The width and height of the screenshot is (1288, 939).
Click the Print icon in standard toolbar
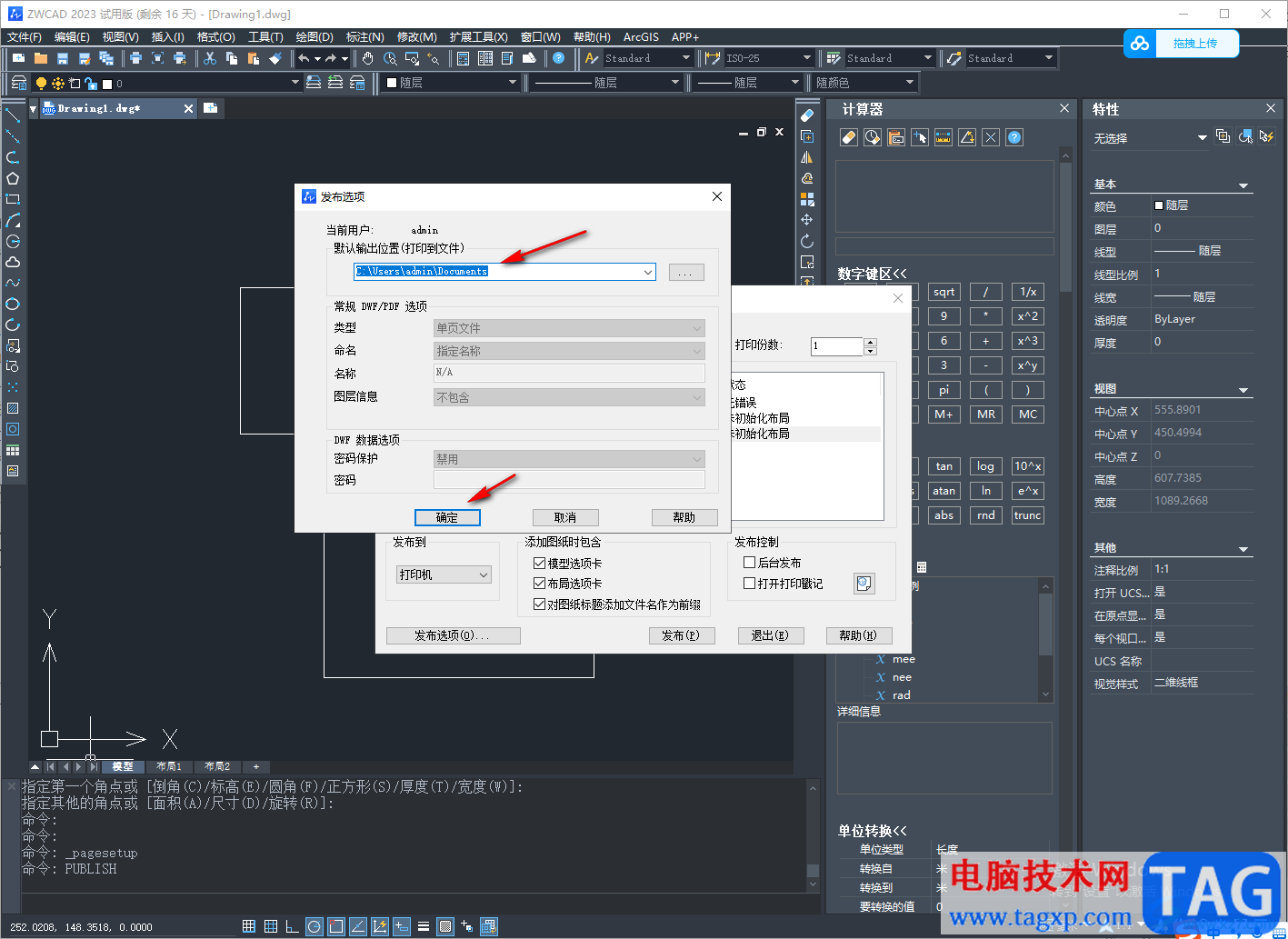(135, 58)
